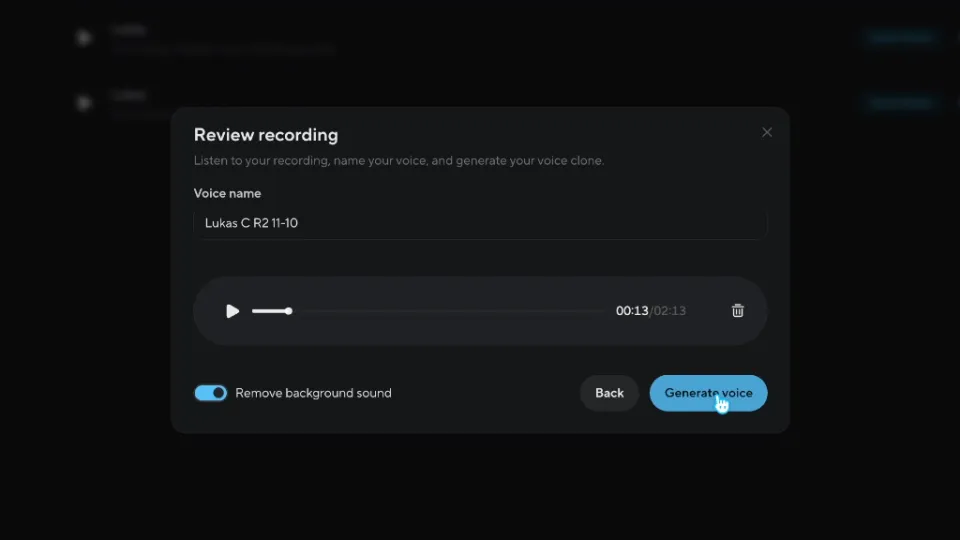Screen dimensions: 960x540
Task: Toggle Remove background sound switch
Action: click(x=211, y=393)
